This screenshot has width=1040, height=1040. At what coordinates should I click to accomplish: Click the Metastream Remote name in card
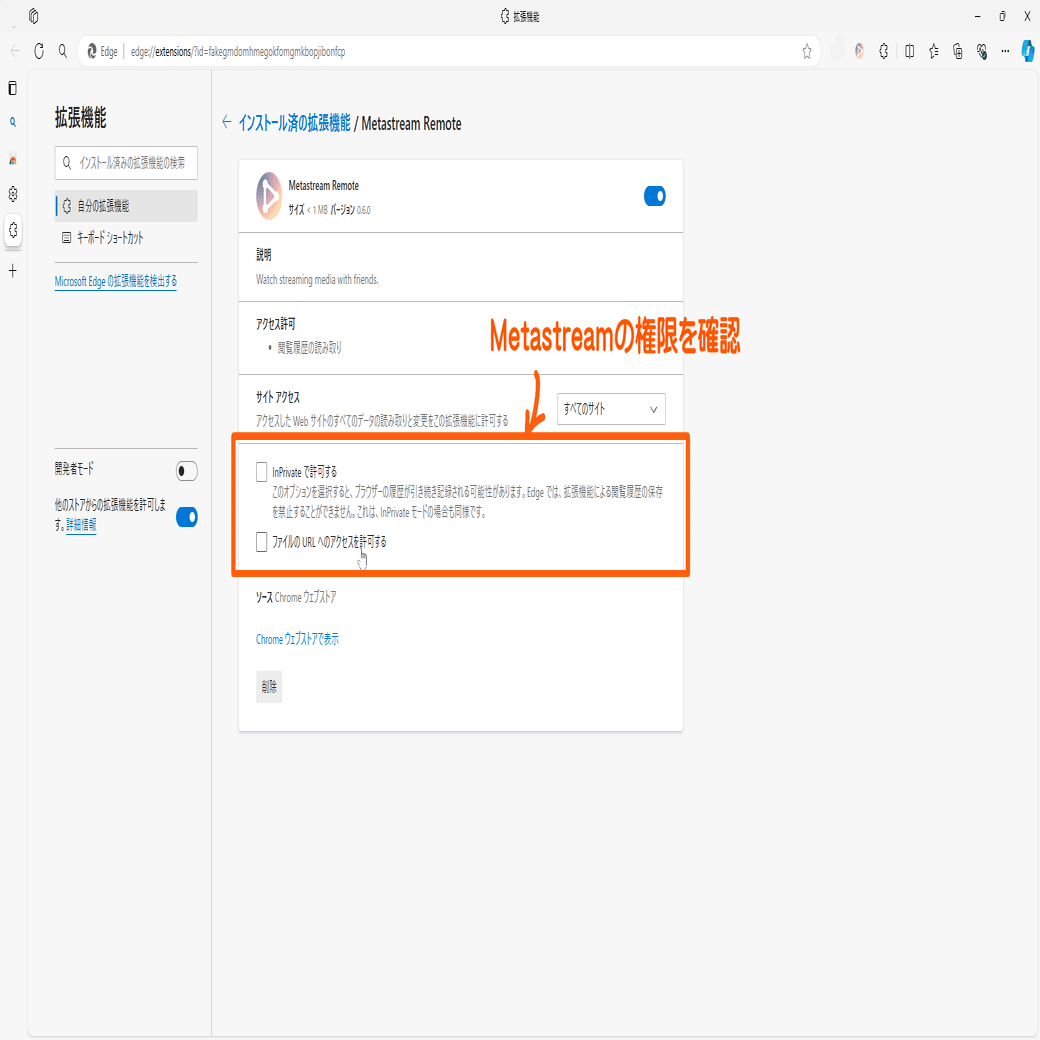(324, 186)
